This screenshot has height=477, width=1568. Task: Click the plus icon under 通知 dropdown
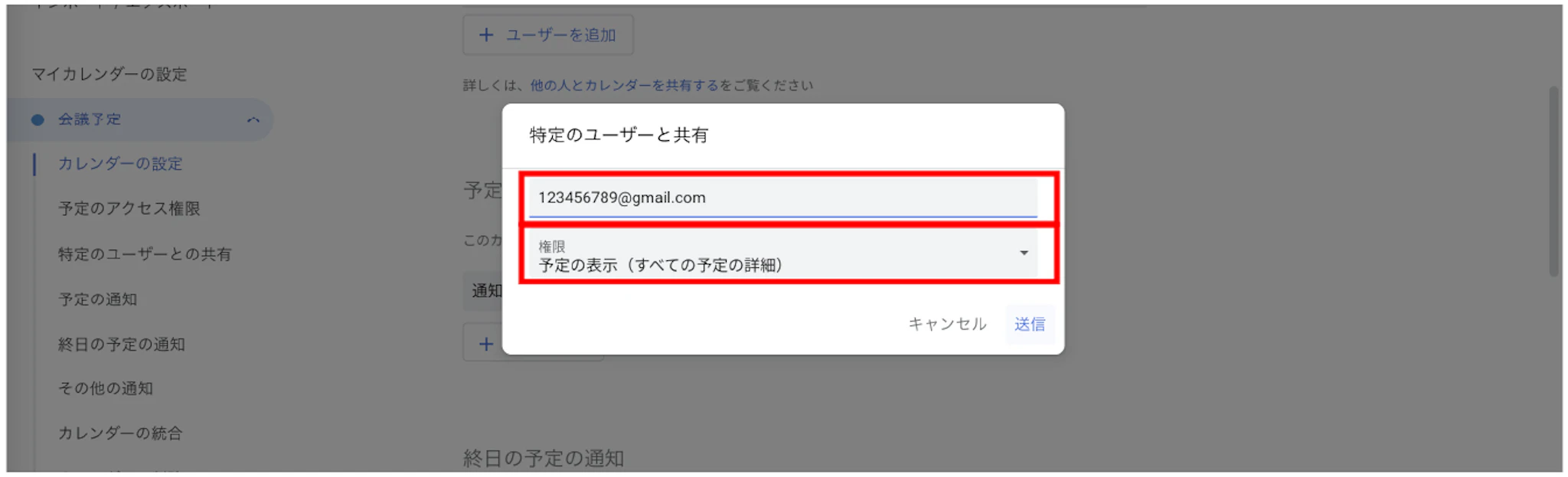point(485,344)
